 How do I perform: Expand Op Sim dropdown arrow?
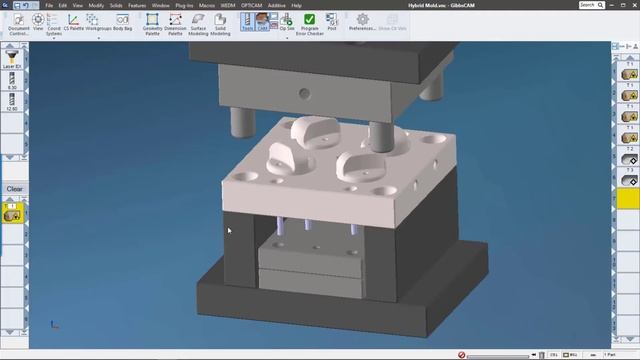287,38
